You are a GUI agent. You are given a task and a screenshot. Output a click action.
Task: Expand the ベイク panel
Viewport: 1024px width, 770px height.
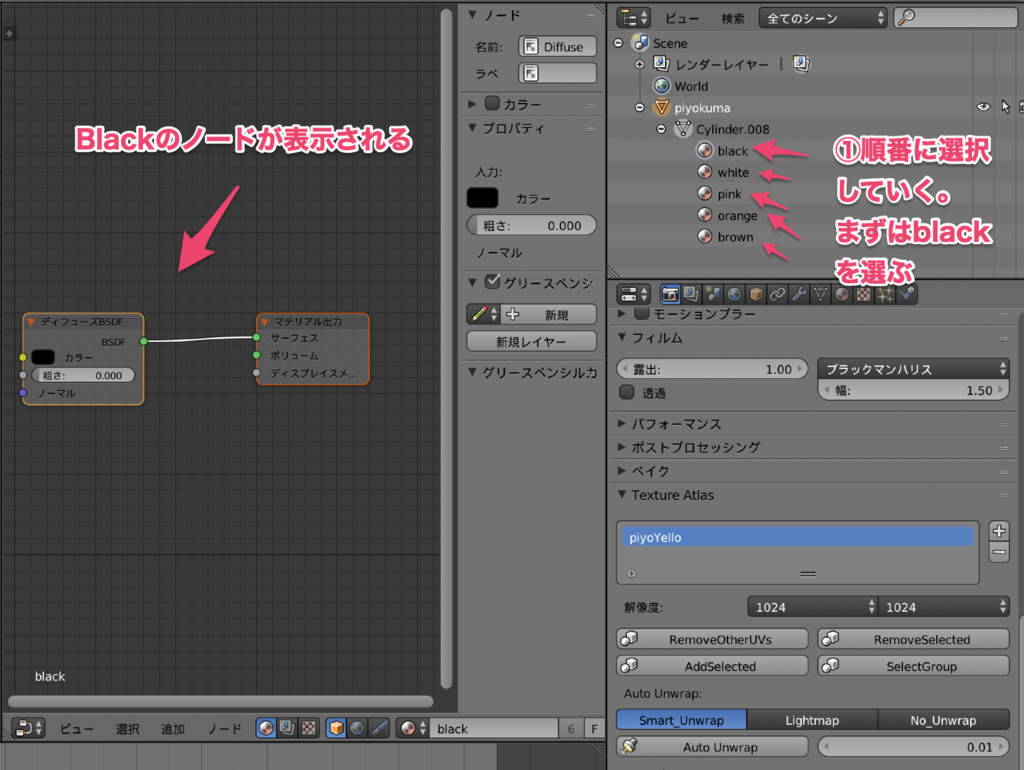tap(622, 470)
